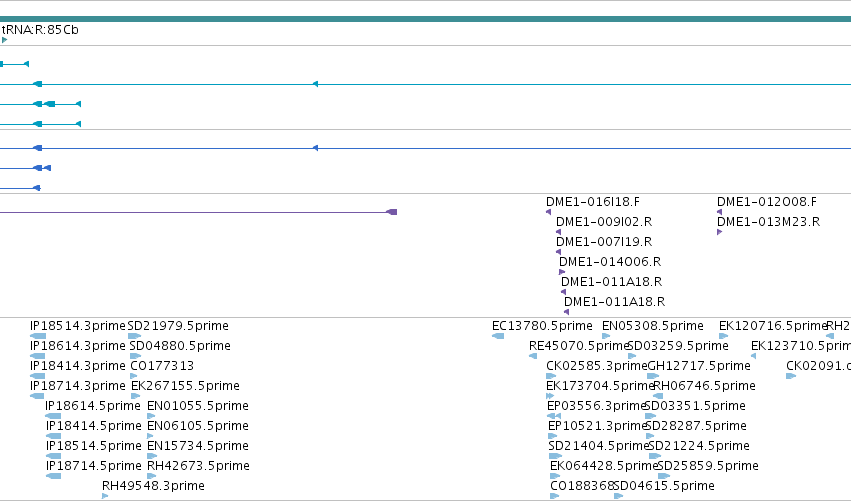Choose the IP18714.3prime label

pos(77,386)
